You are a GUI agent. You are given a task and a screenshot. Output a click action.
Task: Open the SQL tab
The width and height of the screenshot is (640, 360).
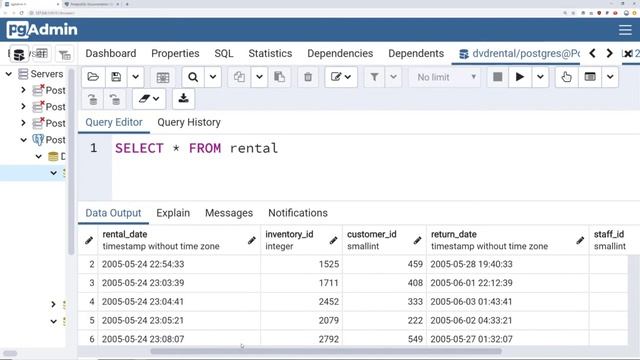pyautogui.click(x=224, y=53)
